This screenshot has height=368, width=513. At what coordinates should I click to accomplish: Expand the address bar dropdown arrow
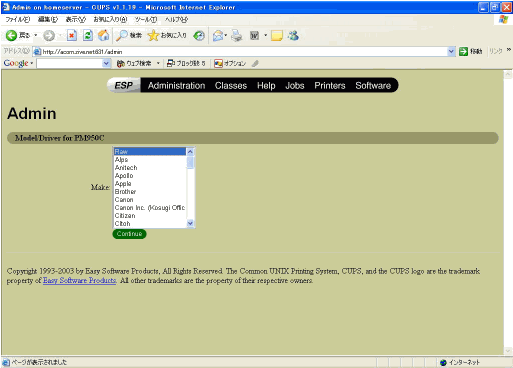tap(451, 51)
